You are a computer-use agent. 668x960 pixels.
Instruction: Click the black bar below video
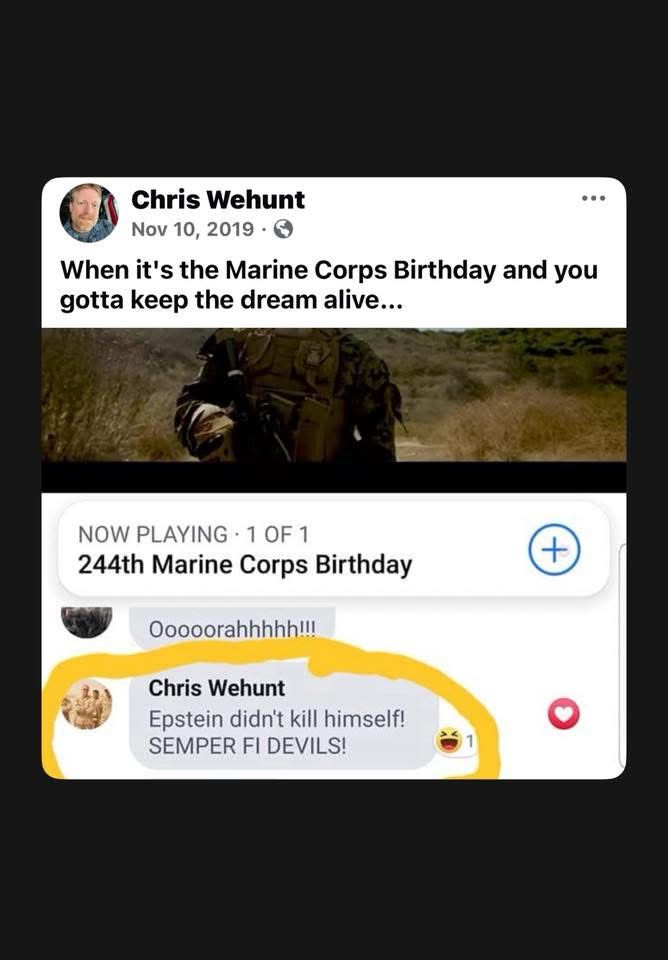[334, 477]
